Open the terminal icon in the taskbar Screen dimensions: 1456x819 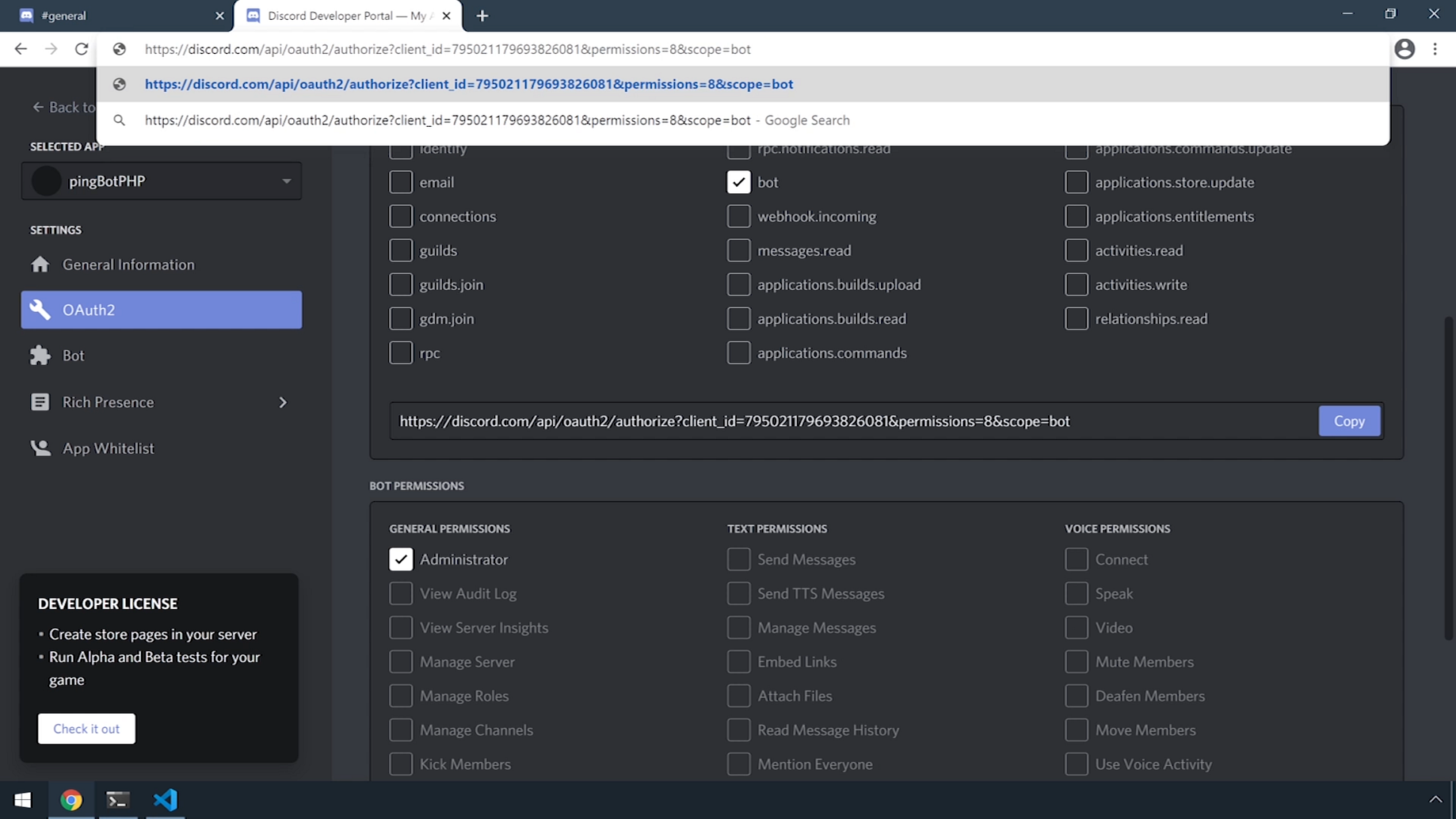(117, 800)
